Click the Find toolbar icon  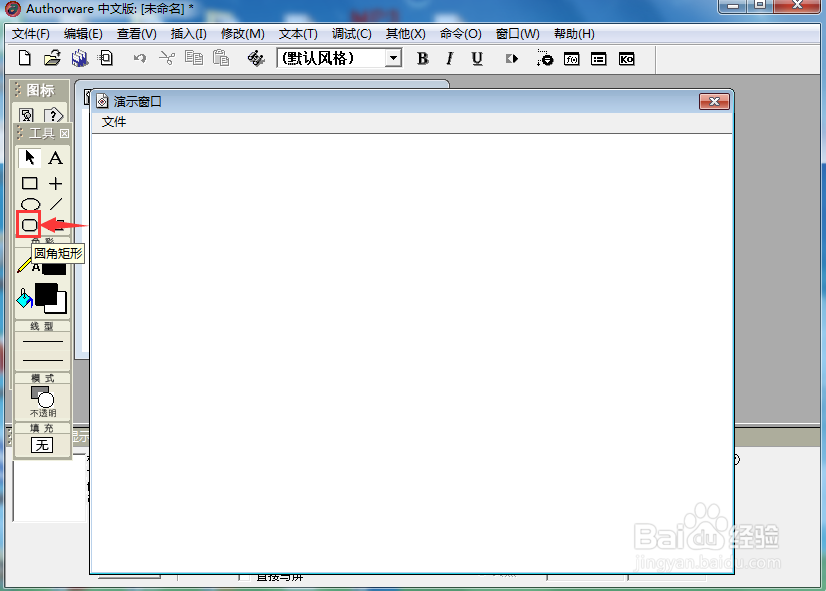point(256,58)
